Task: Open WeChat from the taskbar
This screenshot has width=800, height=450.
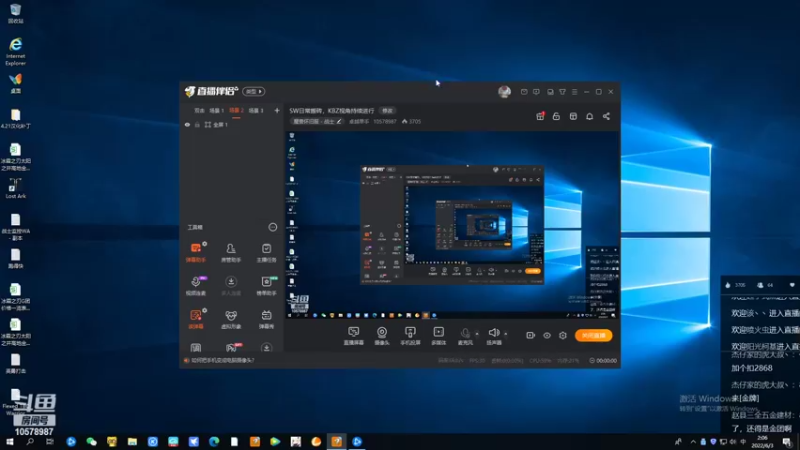Action: point(91,442)
